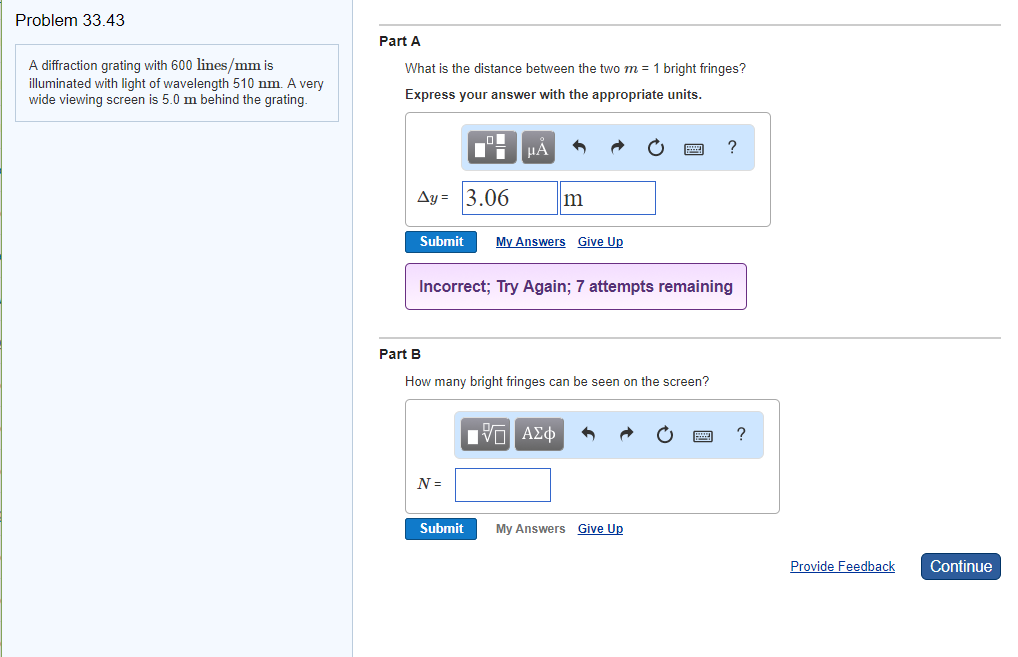Undo last entry in Part A
The width and height of the screenshot is (1018, 657).
click(579, 149)
